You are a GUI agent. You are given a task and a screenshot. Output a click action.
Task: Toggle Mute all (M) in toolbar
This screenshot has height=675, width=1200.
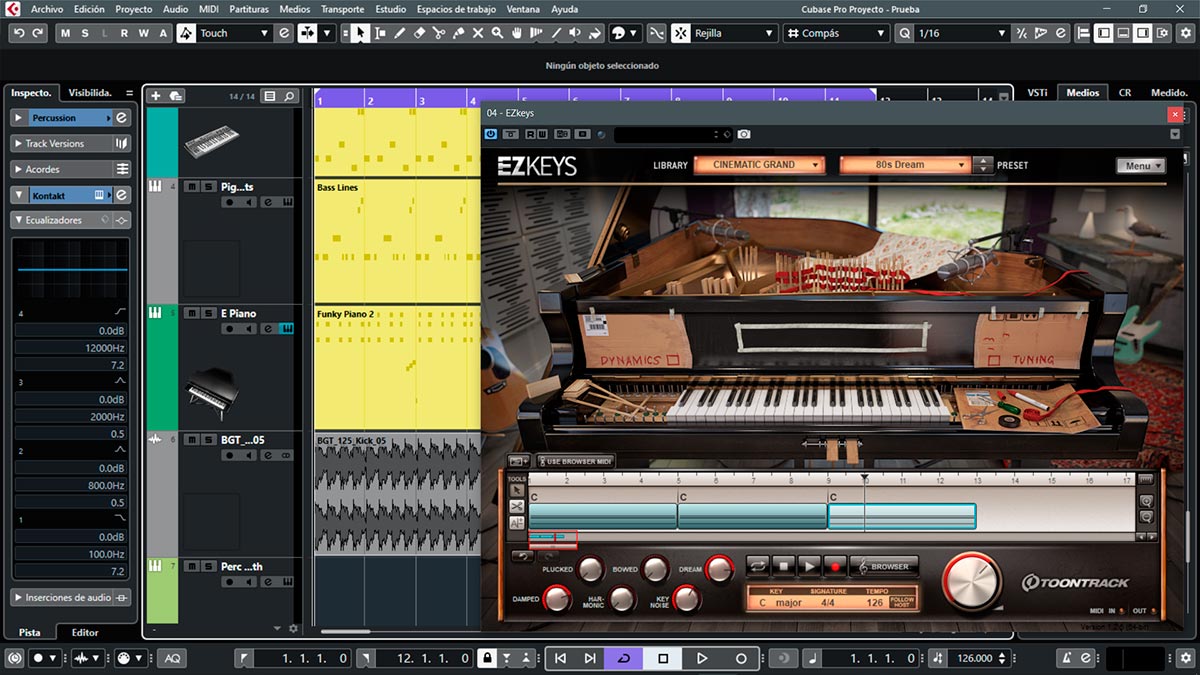pos(67,33)
